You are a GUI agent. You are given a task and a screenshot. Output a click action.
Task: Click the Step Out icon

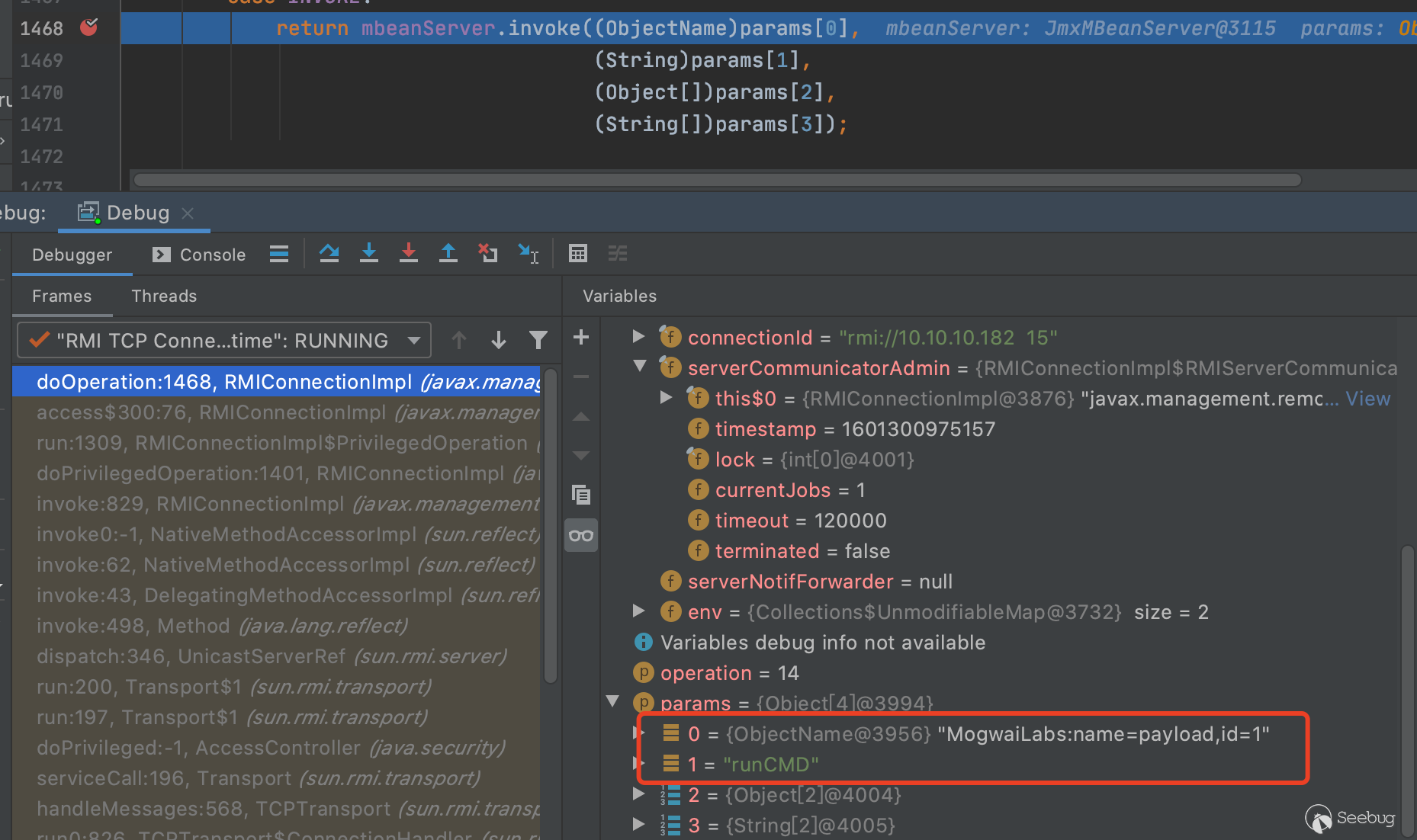pyautogui.click(x=448, y=254)
